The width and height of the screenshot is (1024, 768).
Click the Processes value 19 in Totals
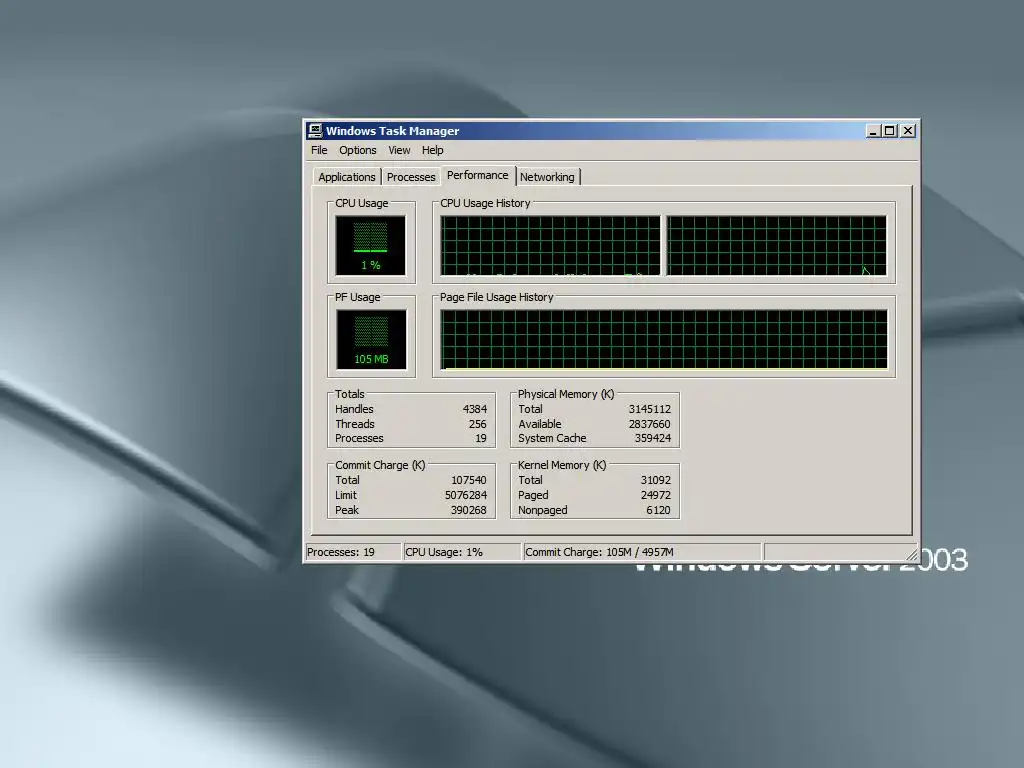click(481, 438)
